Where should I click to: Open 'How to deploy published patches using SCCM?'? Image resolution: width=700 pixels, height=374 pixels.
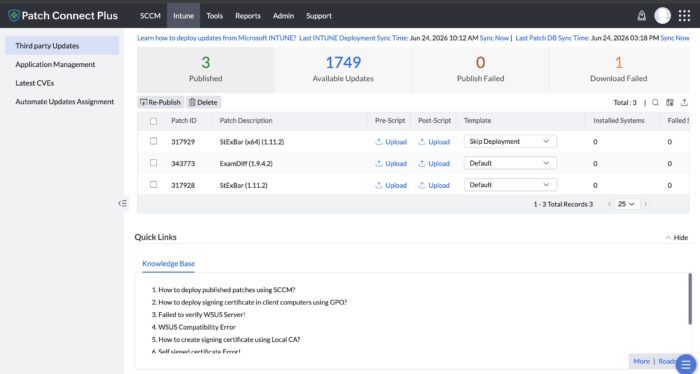227,290
